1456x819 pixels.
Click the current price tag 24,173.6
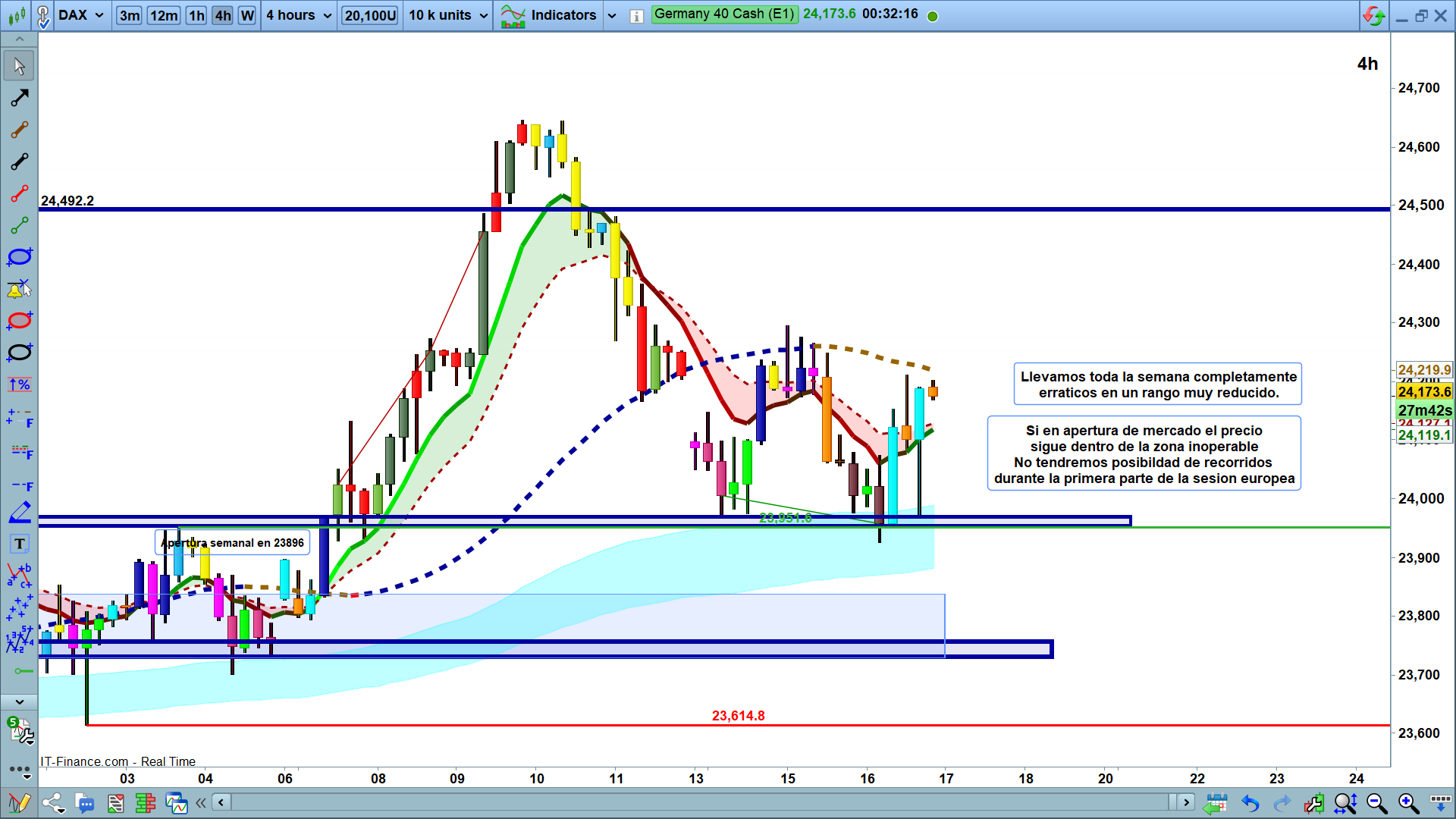coord(1424,392)
